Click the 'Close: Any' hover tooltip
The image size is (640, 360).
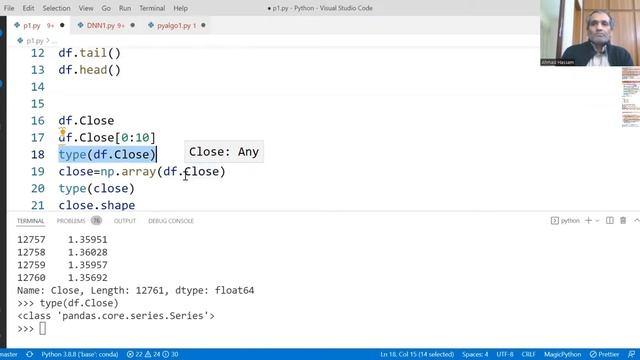(224, 152)
